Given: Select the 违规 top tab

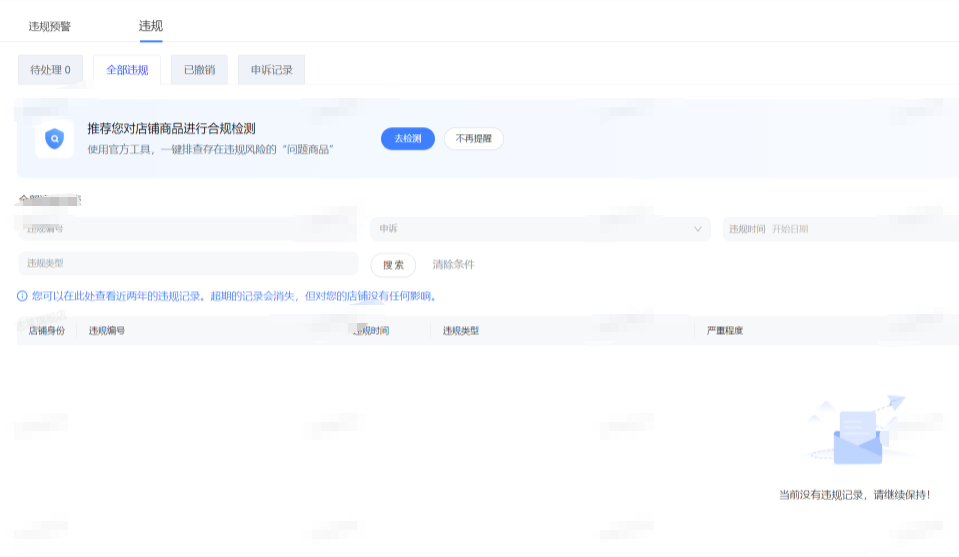Looking at the screenshot, I should pos(151,26).
